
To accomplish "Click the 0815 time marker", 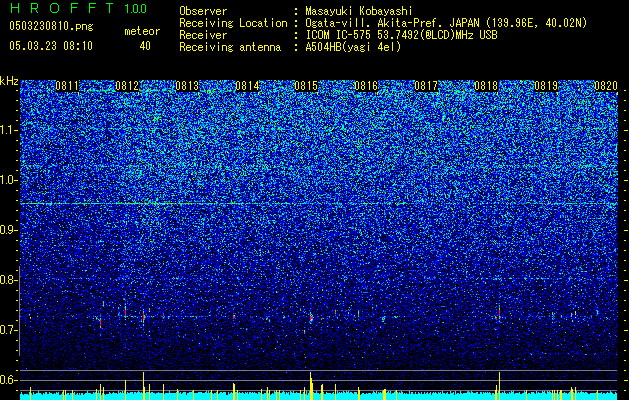I will coord(306,86).
